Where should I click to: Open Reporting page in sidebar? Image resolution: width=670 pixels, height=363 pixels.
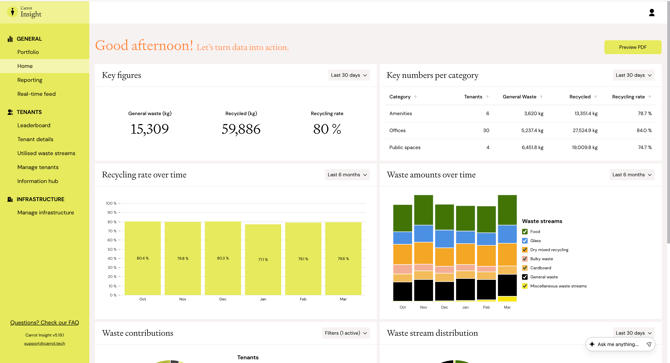29,80
